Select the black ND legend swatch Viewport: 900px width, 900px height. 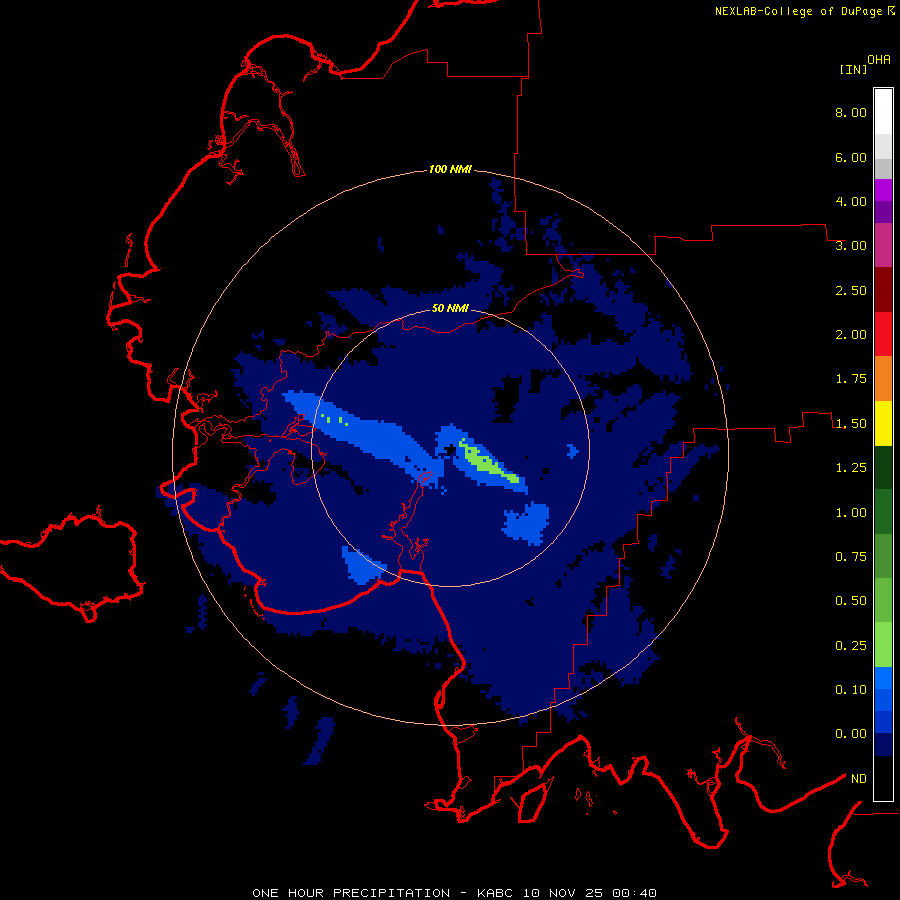coord(883,778)
